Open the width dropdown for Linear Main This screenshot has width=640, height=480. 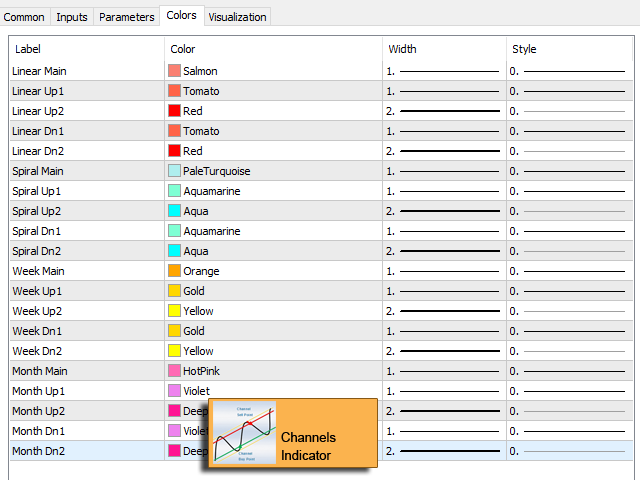click(444, 71)
